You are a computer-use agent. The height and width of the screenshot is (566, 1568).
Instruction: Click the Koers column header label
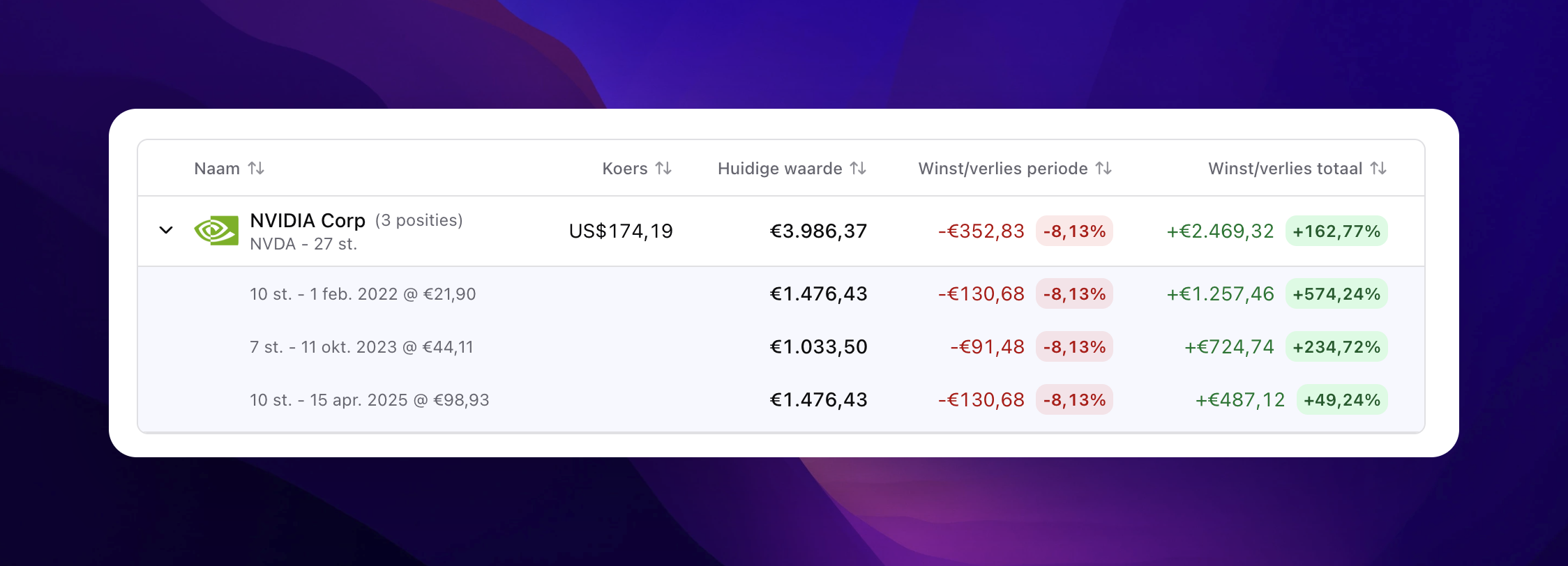(x=624, y=169)
